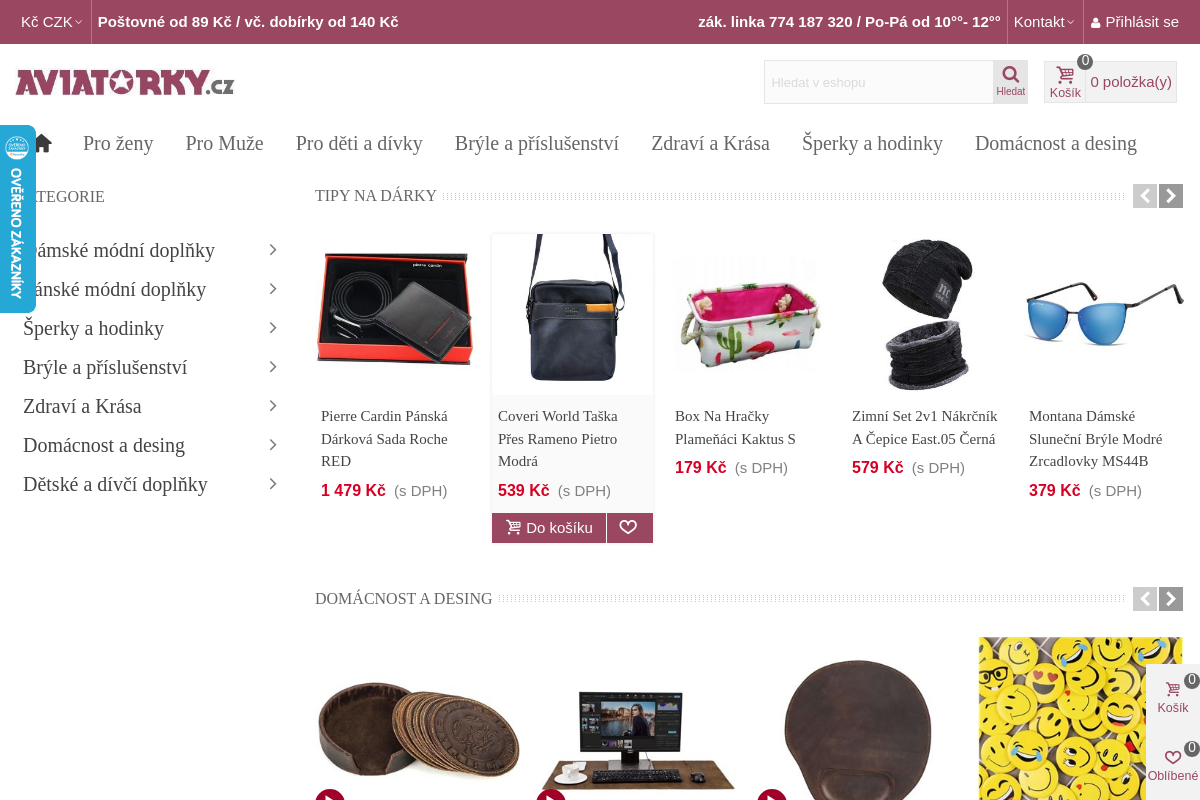The height and width of the screenshot is (800, 1200).
Task: Open the Pierre Cardin gift set thumbnail
Action: click(395, 310)
